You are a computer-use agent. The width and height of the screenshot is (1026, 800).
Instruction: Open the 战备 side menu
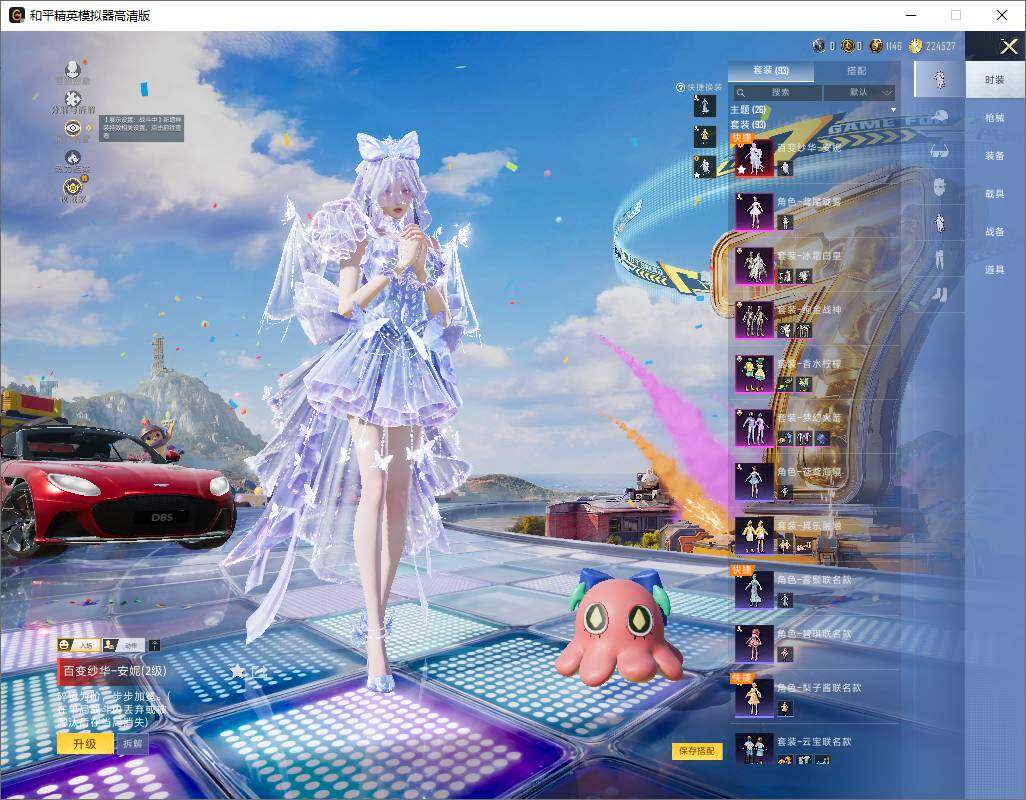995,232
